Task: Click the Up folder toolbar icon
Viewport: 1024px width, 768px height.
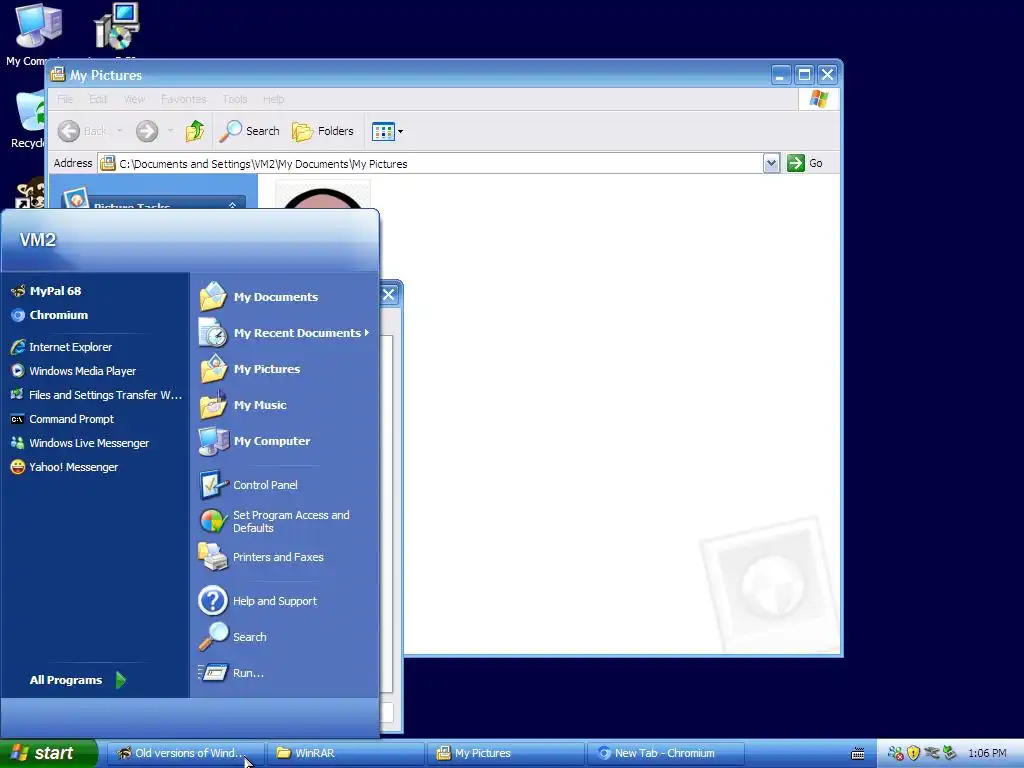Action: [x=195, y=131]
